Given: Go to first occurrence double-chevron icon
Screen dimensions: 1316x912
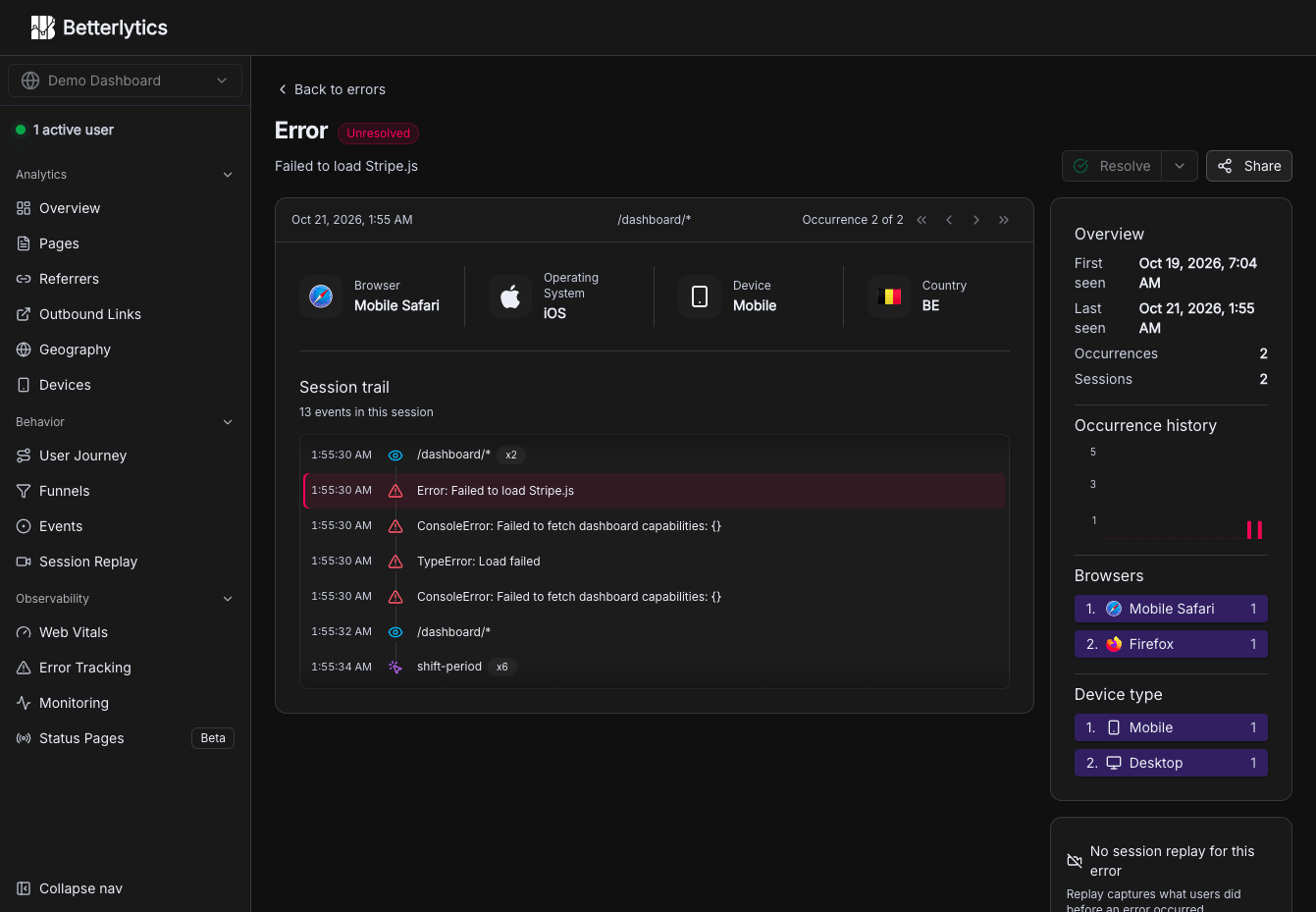Looking at the screenshot, I should 921,220.
